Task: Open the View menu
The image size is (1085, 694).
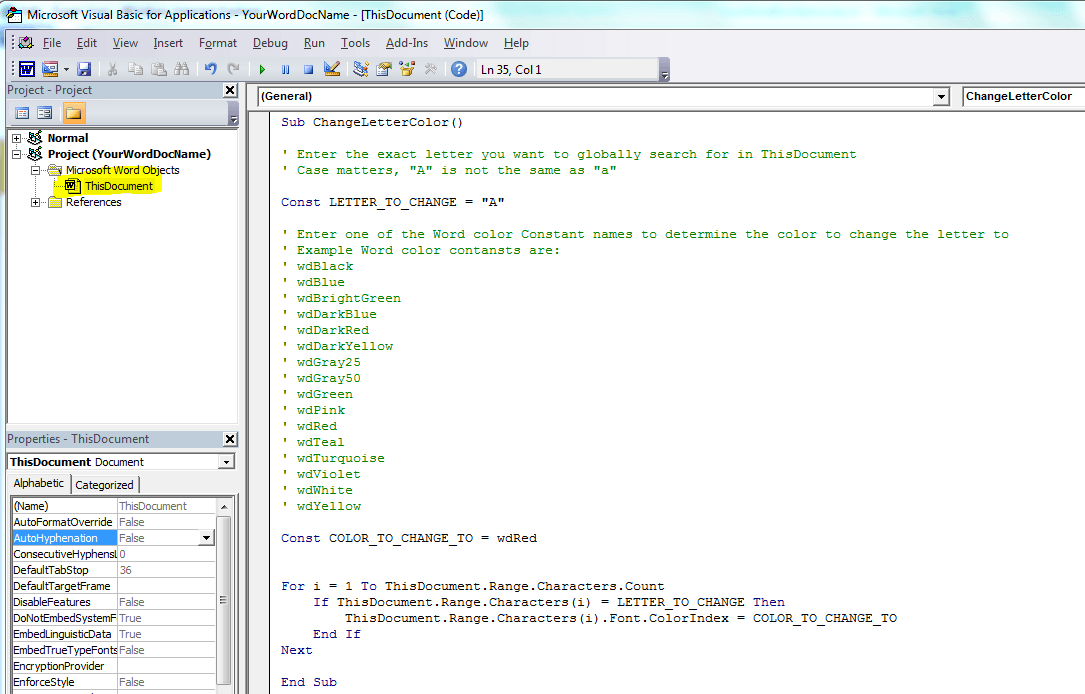Action: coord(125,43)
